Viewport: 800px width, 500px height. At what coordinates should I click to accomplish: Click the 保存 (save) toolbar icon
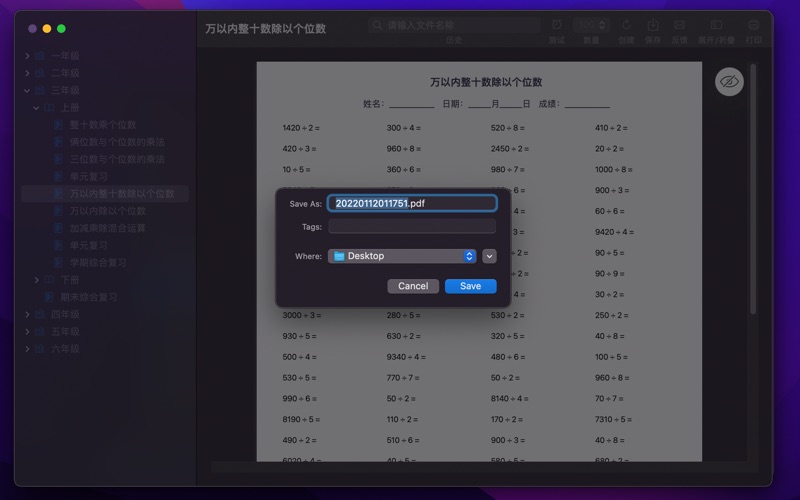point(653,25)
